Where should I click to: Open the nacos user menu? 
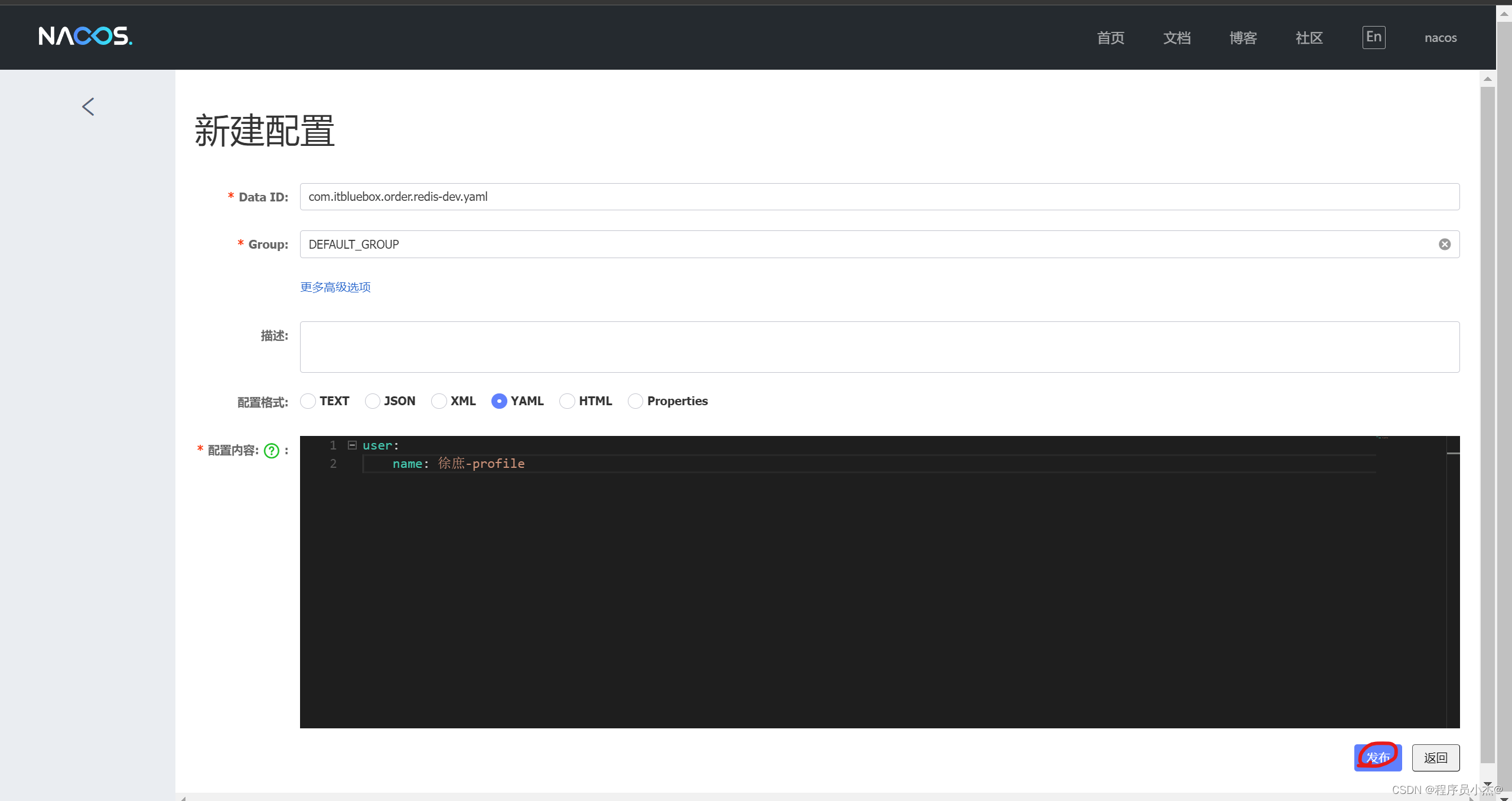click(x=1441, y=38)
